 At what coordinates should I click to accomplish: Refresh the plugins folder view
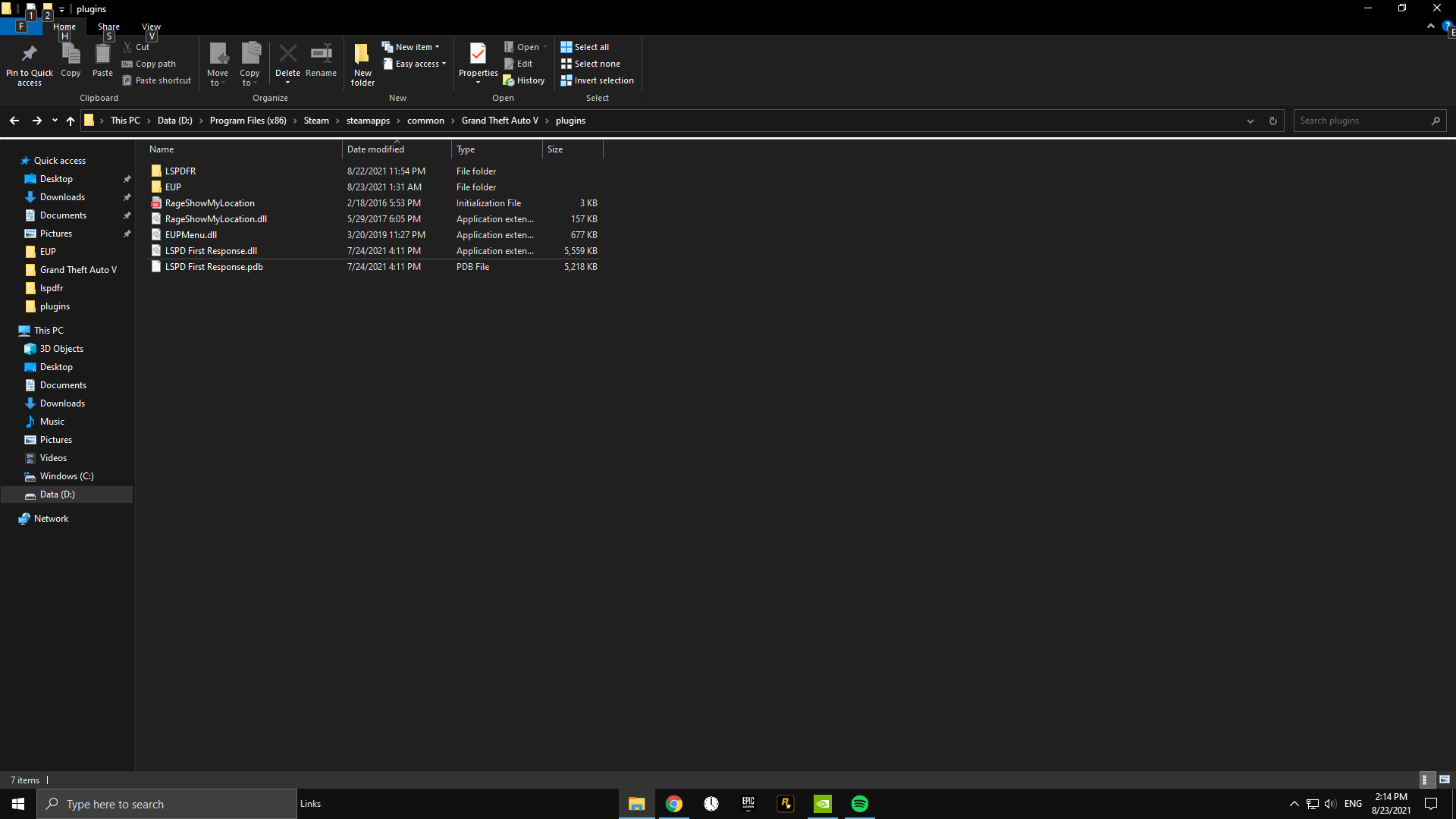1272,121
